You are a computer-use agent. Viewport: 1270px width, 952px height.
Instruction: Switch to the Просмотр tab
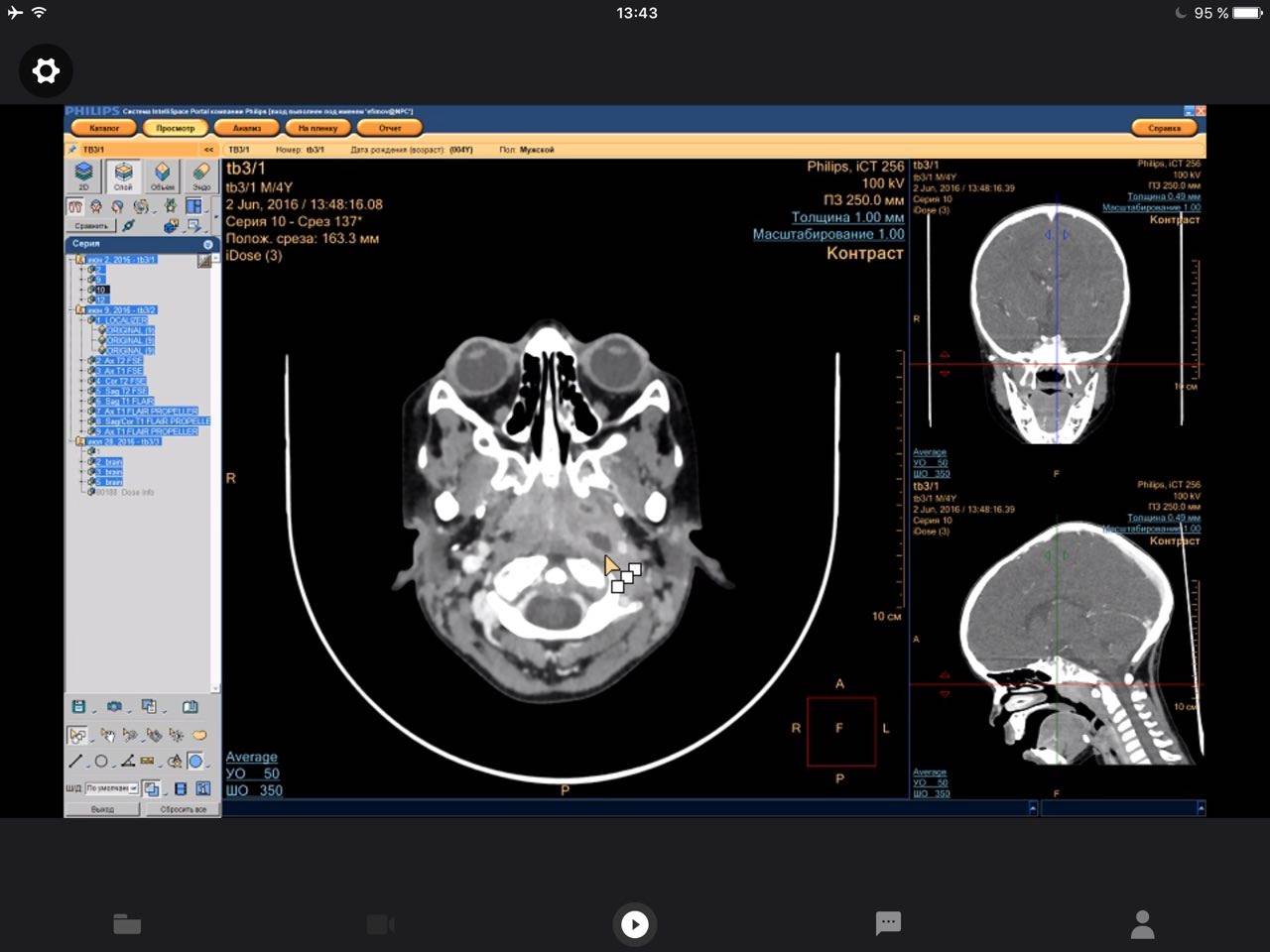point(176,128)
